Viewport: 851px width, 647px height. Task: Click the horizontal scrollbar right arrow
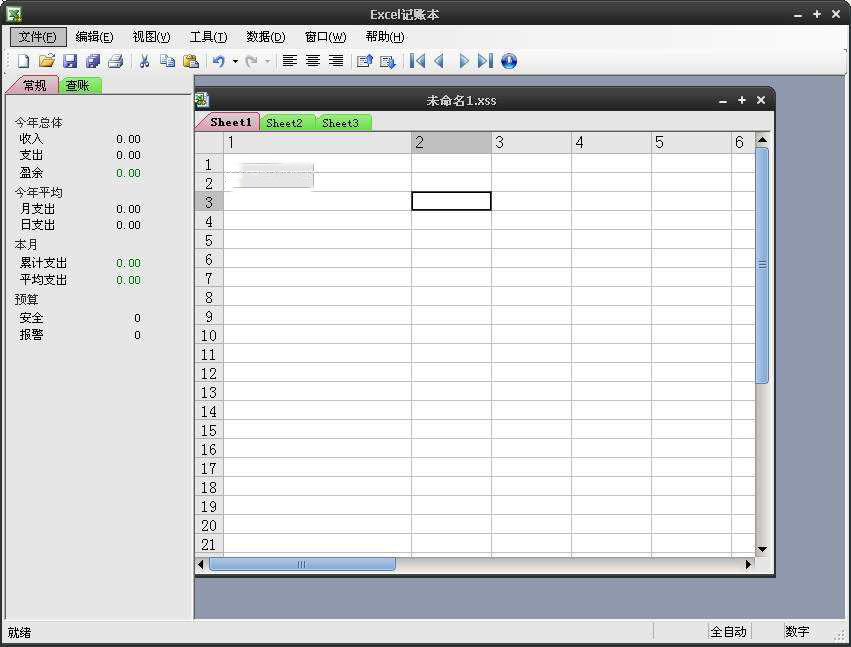(x=748, y=564)
